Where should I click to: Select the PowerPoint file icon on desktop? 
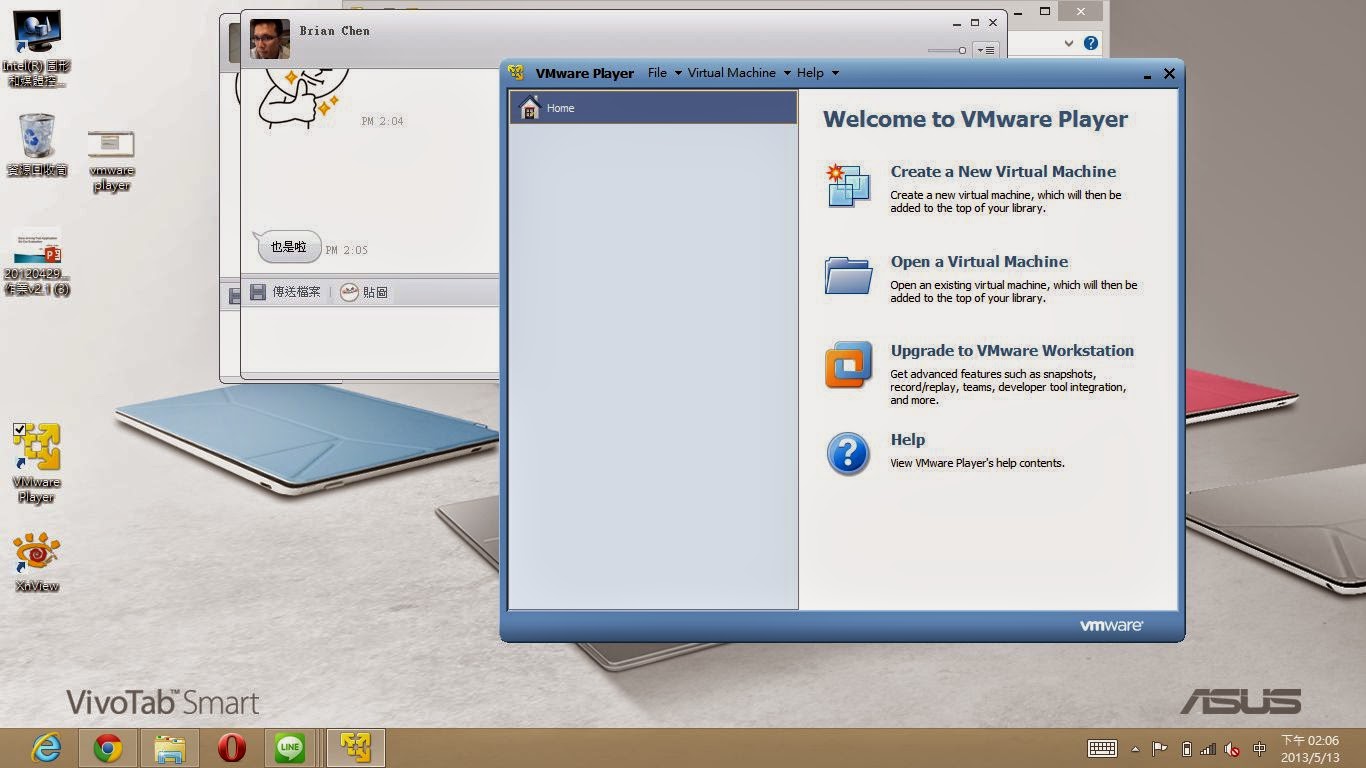pyautogui.click(x=37, y=262)
